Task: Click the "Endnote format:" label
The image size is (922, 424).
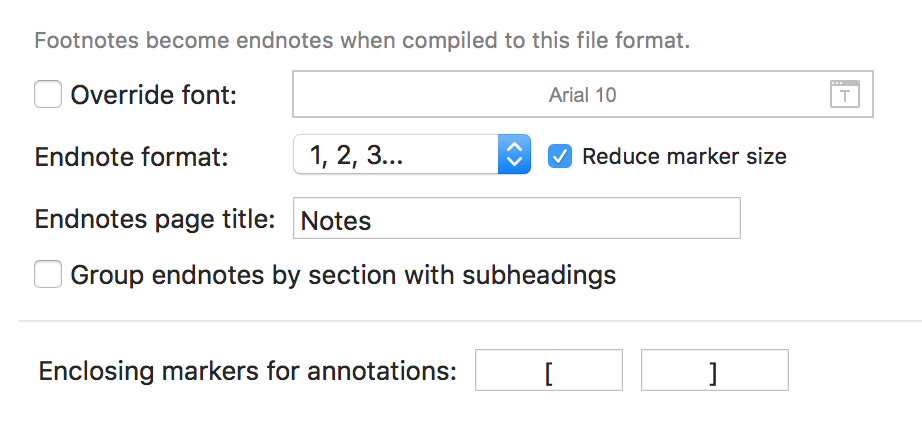Action: 132,158
